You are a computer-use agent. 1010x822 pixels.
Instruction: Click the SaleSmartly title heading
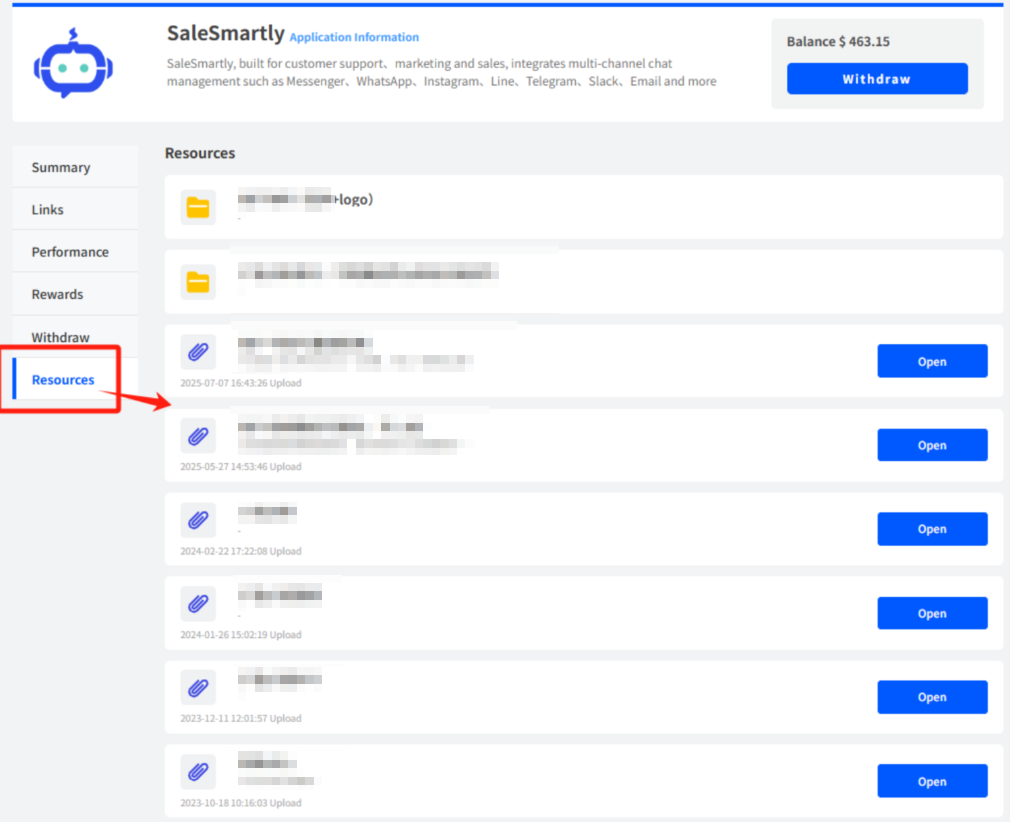[x=225, y=33]
